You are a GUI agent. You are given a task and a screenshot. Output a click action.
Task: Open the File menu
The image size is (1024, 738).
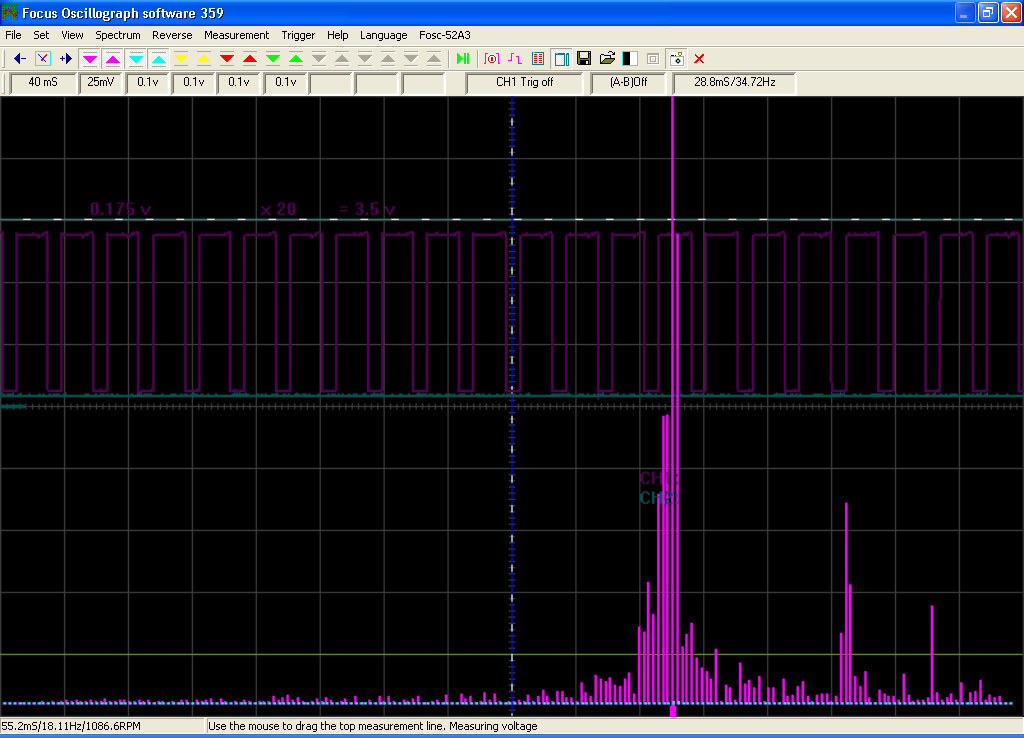point(13,35)
